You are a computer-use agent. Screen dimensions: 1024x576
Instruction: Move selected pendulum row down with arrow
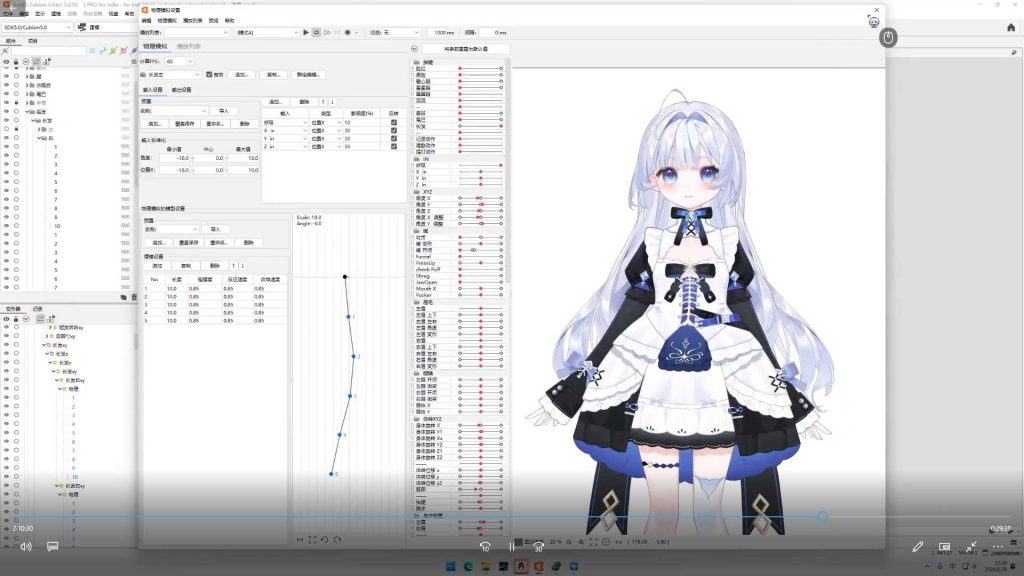coord(242,266)
